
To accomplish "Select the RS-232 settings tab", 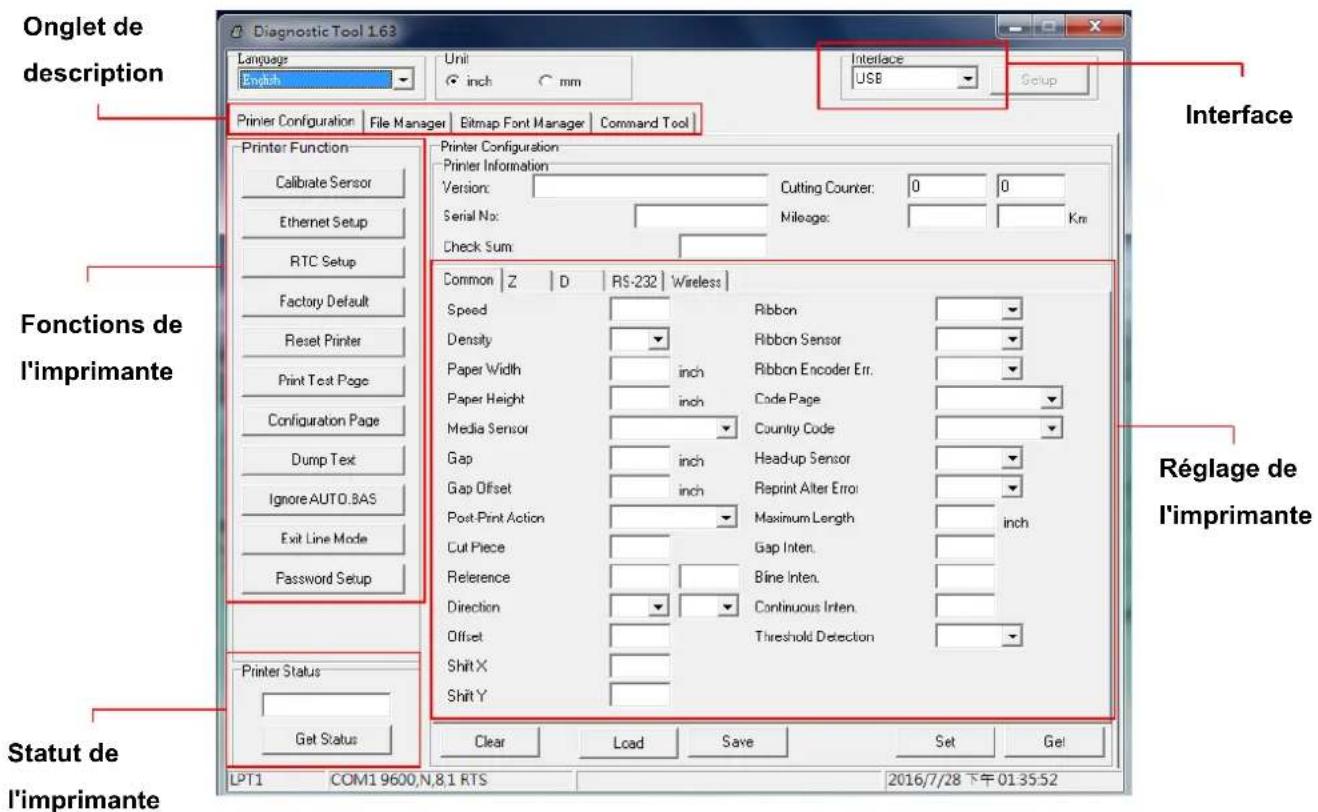I will (x=636, y=282).
